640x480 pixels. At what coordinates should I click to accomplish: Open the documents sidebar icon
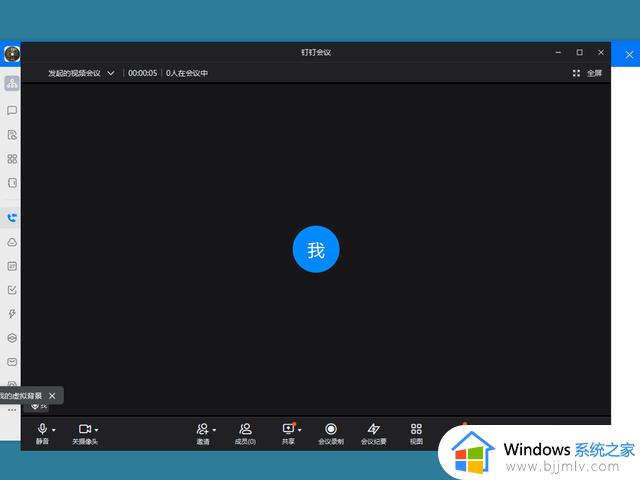pos(12,135)
